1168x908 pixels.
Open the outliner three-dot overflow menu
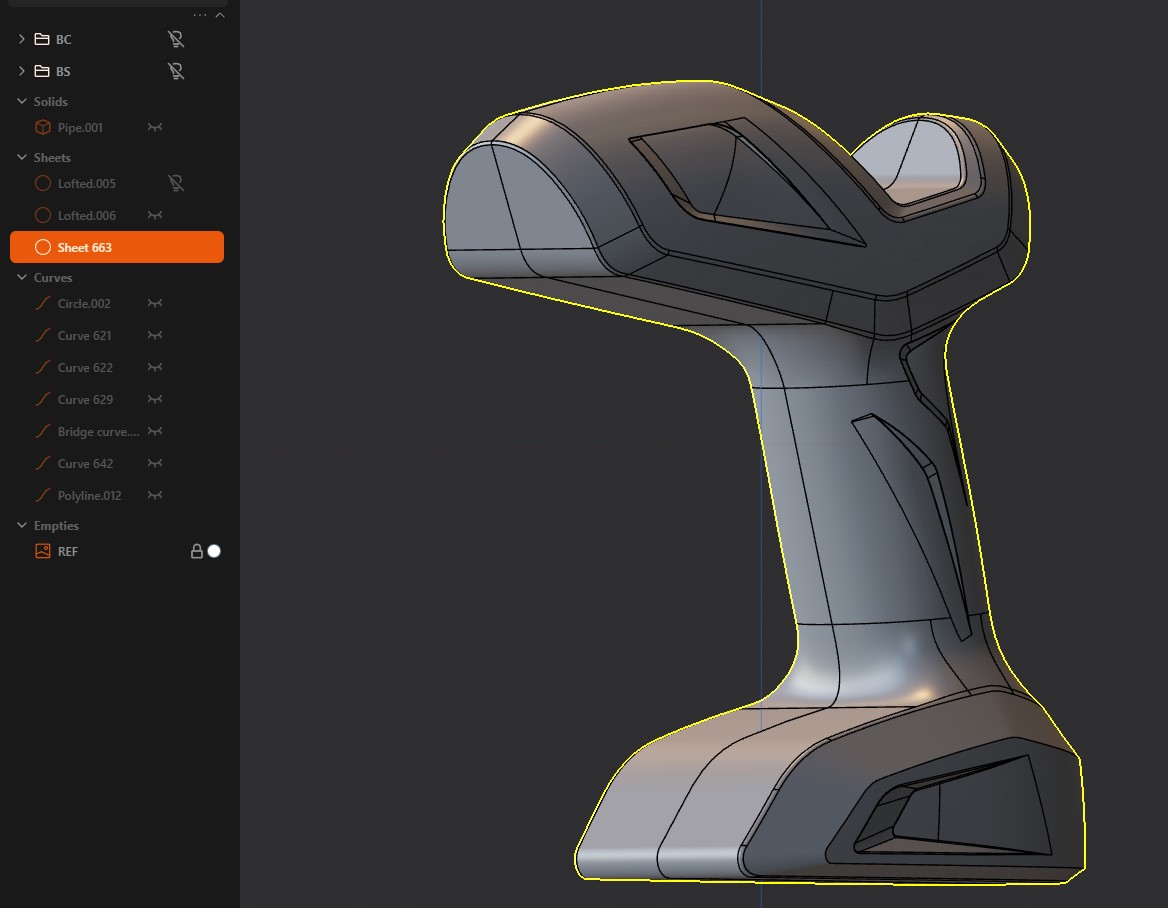[199, 13]
